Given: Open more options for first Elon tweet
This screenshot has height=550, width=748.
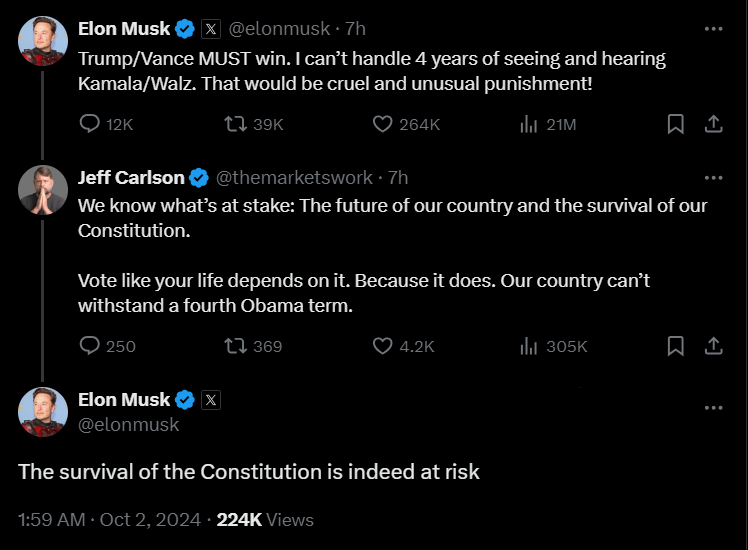Looking at the screenshot, I should click(713, 28).
